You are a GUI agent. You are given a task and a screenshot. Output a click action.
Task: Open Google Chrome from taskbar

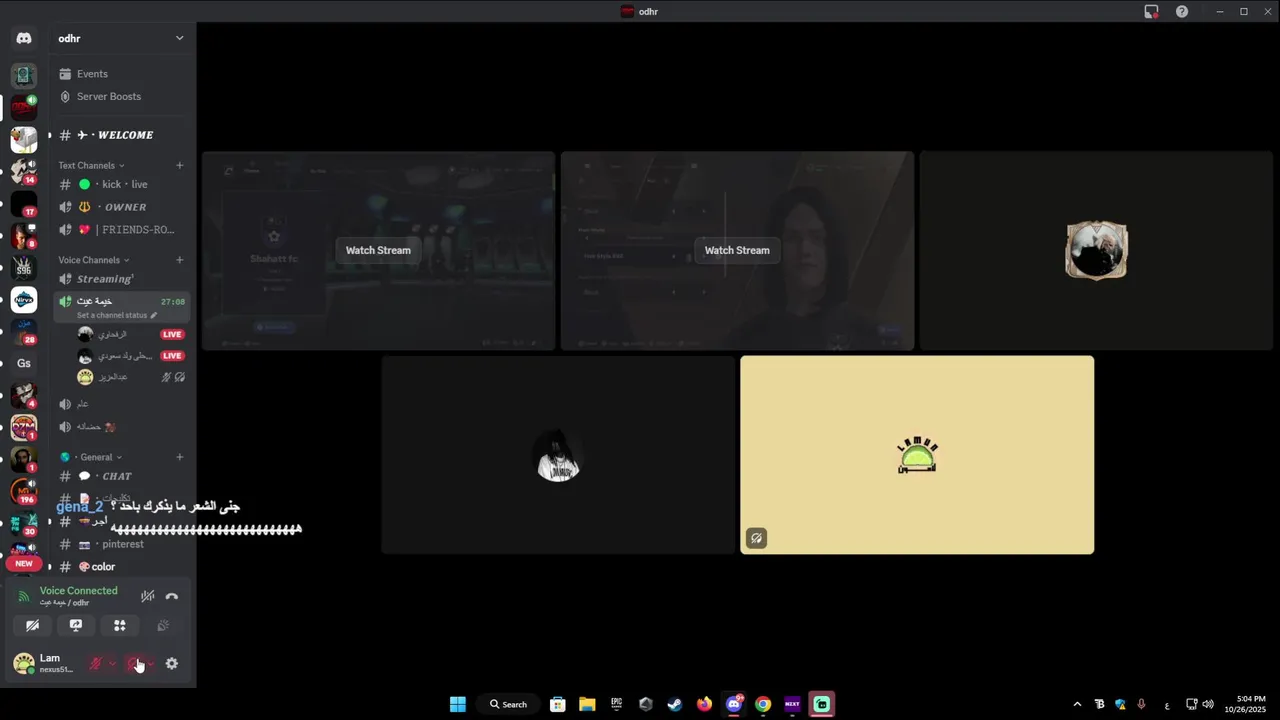tap(763, 704)
